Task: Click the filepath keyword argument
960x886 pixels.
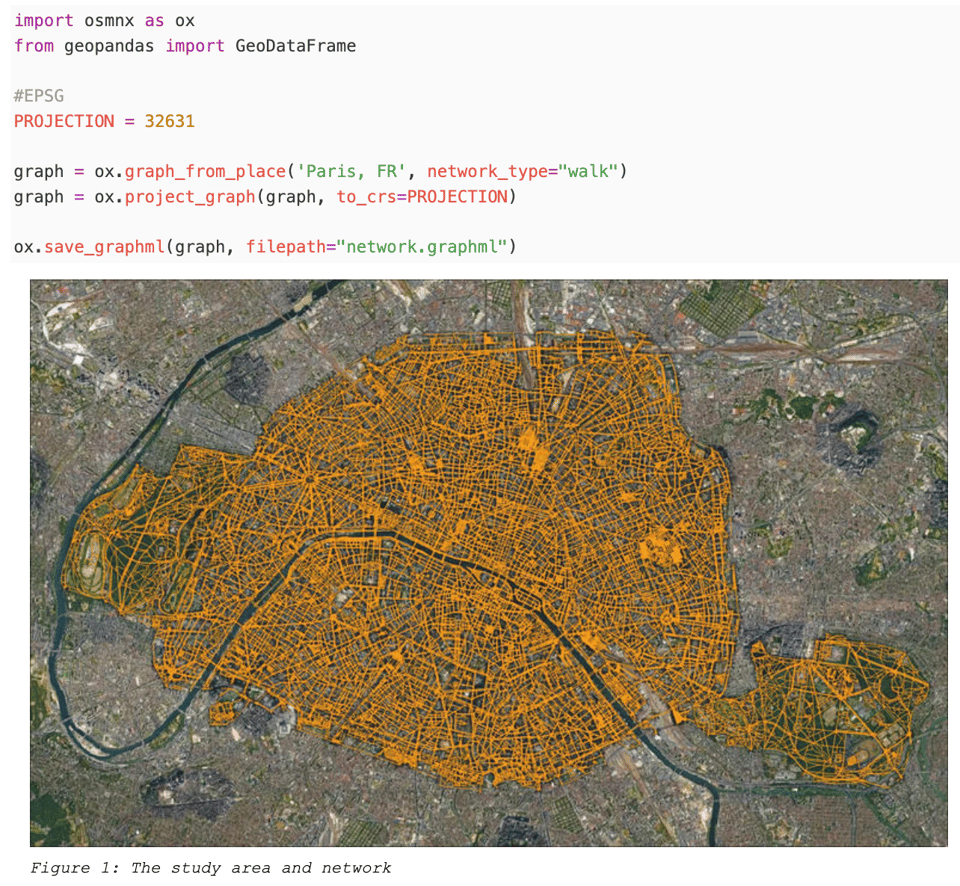Action: click(285, 247)
